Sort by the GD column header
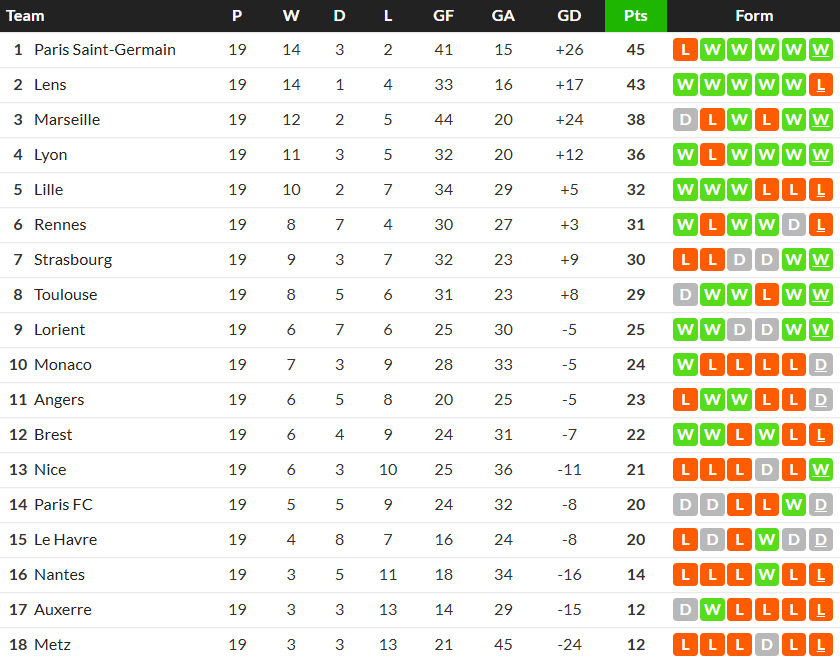 click(569, 16)
